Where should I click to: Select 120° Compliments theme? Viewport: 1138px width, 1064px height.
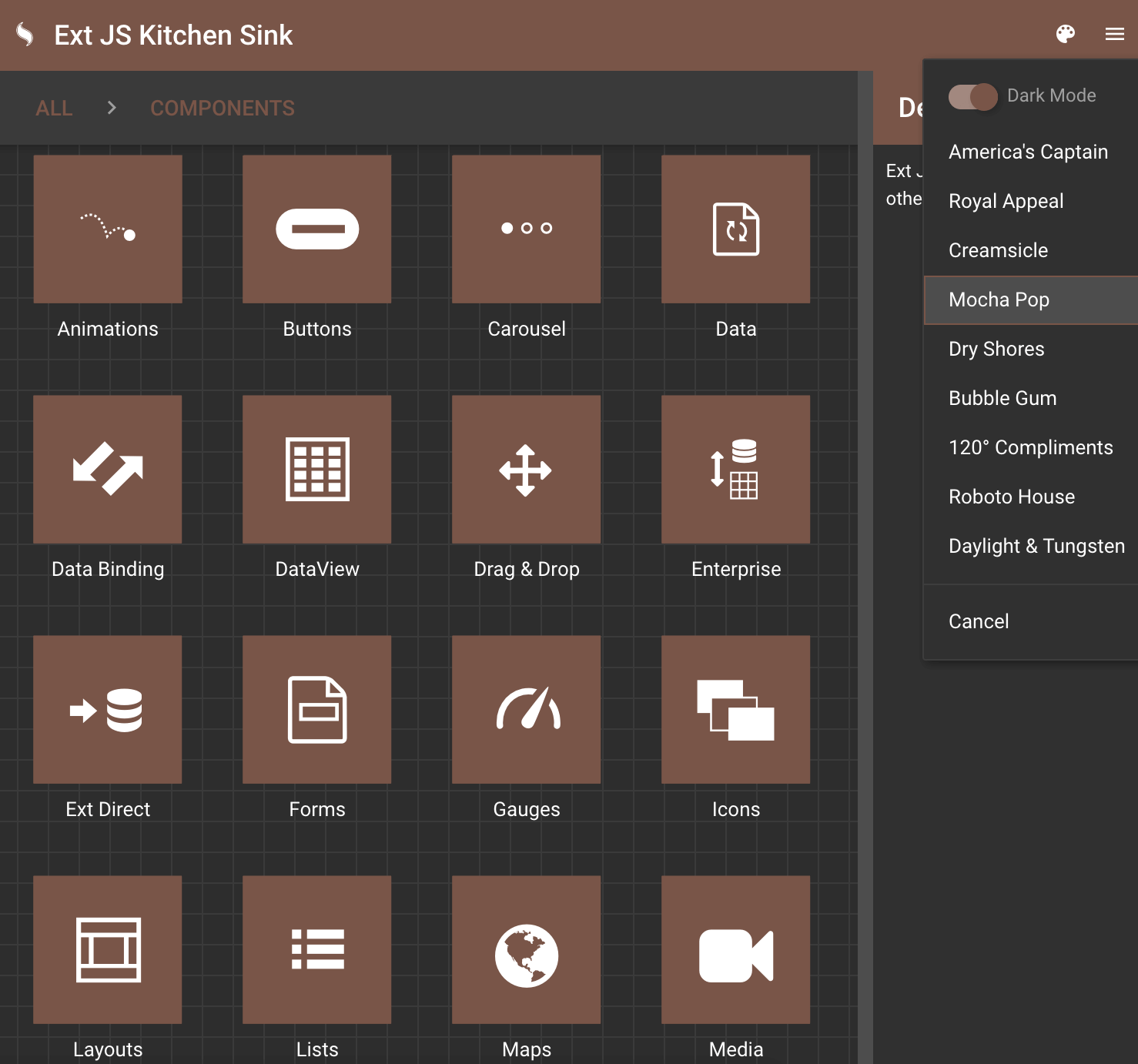point(1031,447)
